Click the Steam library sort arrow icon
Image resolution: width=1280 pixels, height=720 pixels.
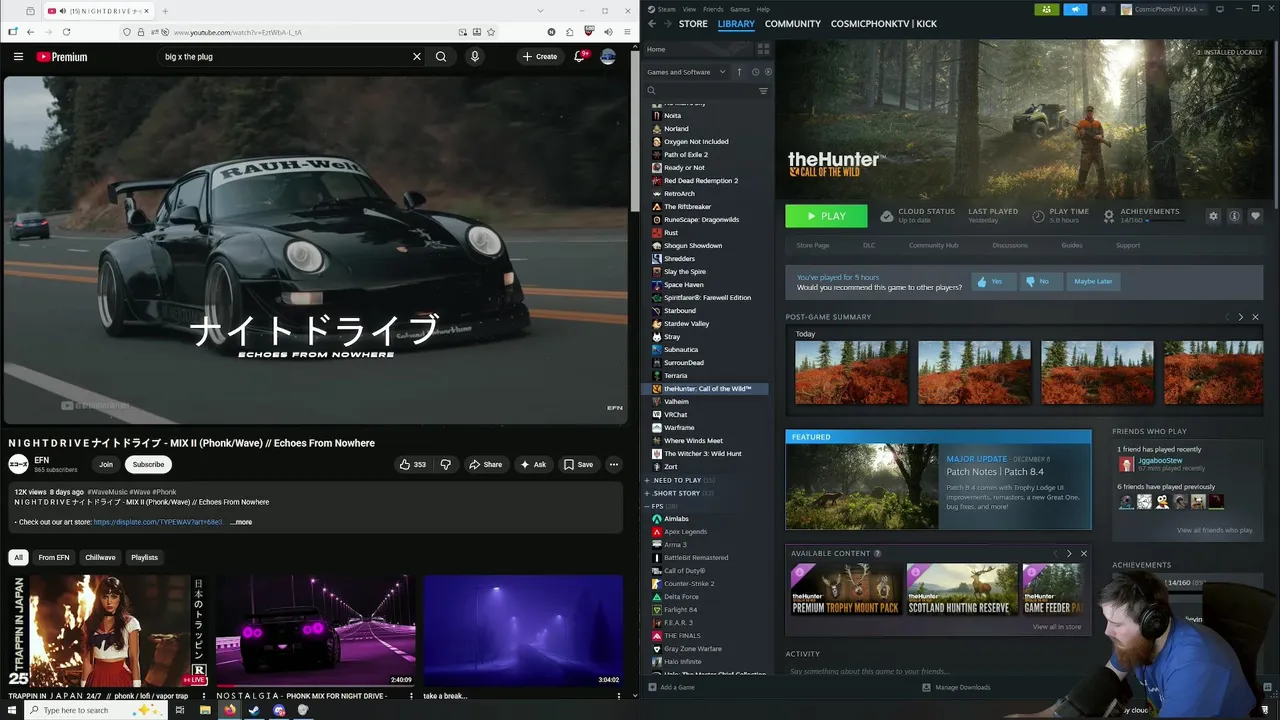pyautogui.click(x=739, y=72)
